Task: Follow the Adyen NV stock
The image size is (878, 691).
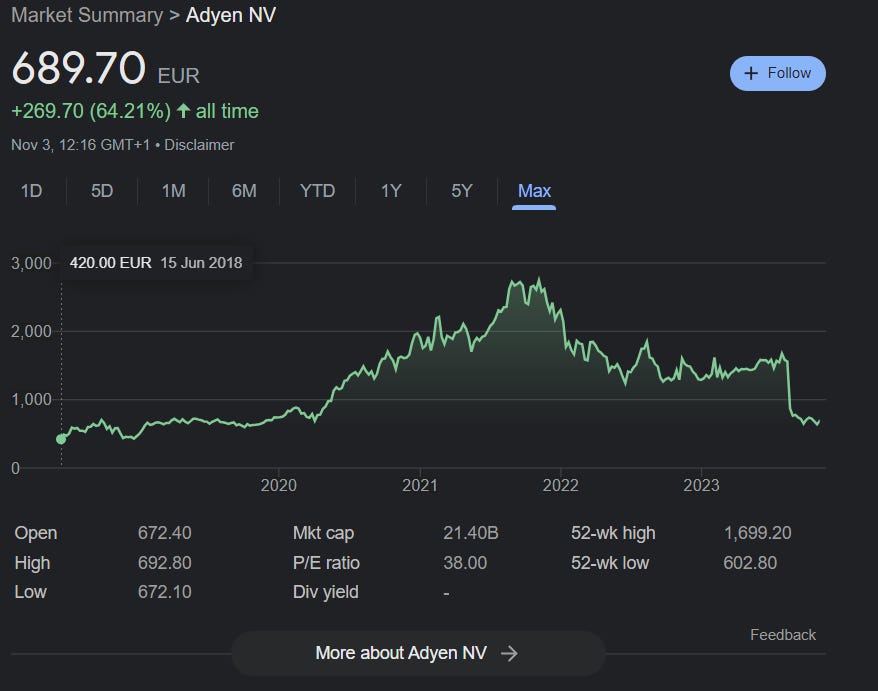Action: pos(777,73)
